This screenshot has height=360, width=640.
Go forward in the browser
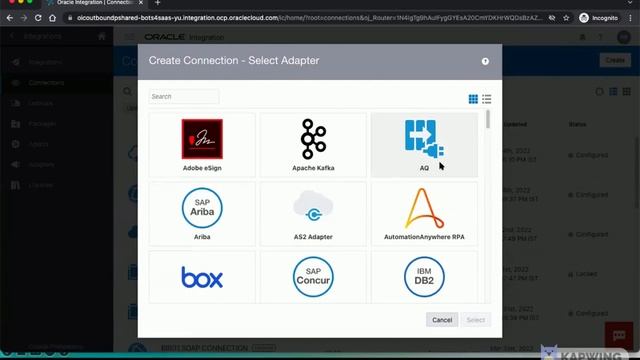click(x=24, y=18)
